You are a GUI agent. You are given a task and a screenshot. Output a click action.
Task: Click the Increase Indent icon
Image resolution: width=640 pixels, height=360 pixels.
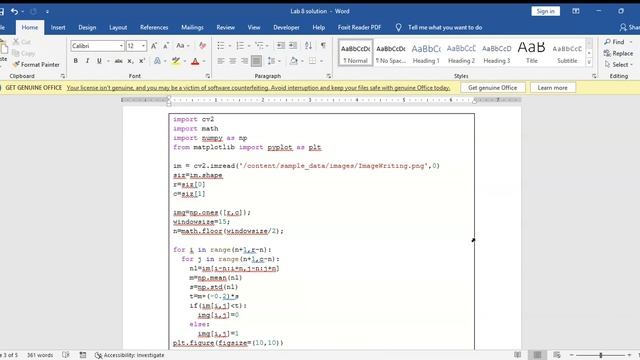click(293, 46)
